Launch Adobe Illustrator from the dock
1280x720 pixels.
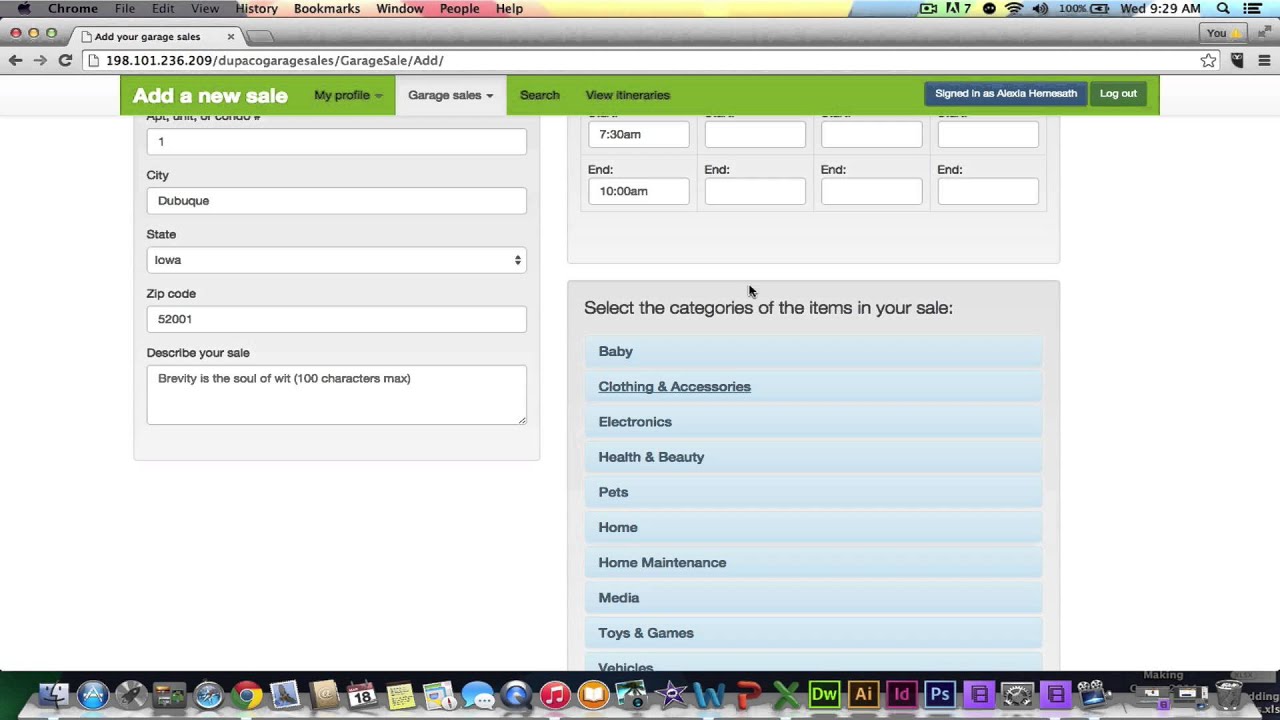pyautogui.click(x=863, y=694)
